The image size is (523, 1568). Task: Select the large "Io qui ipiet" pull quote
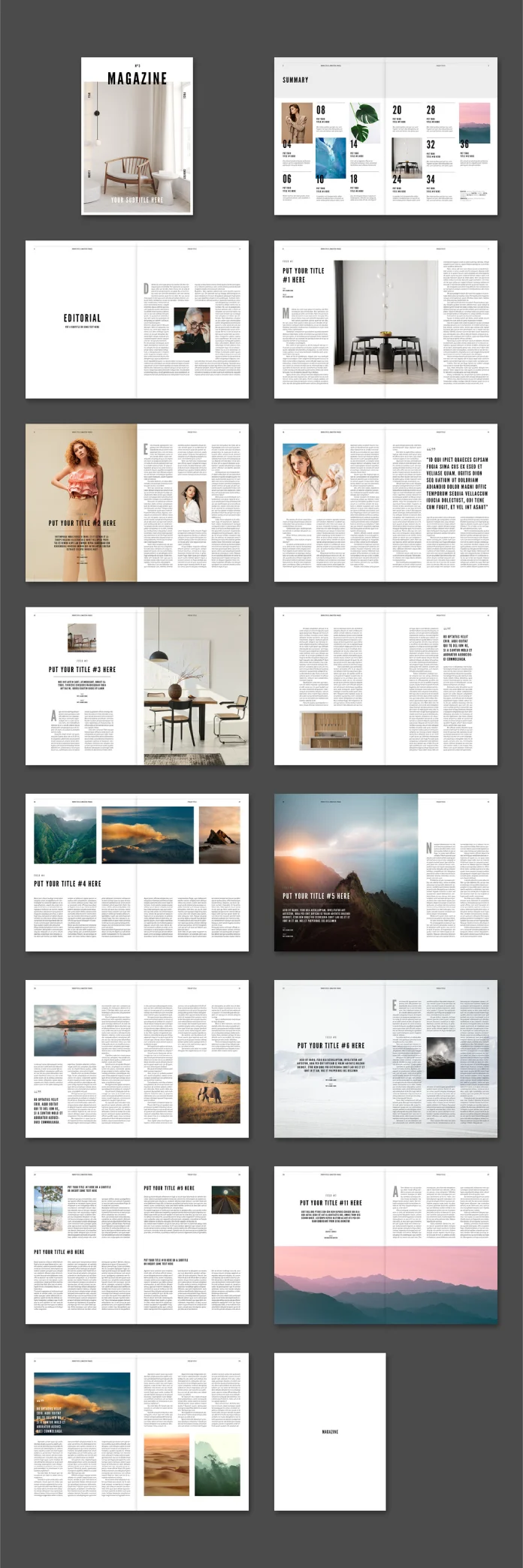[x=457, y=483]
